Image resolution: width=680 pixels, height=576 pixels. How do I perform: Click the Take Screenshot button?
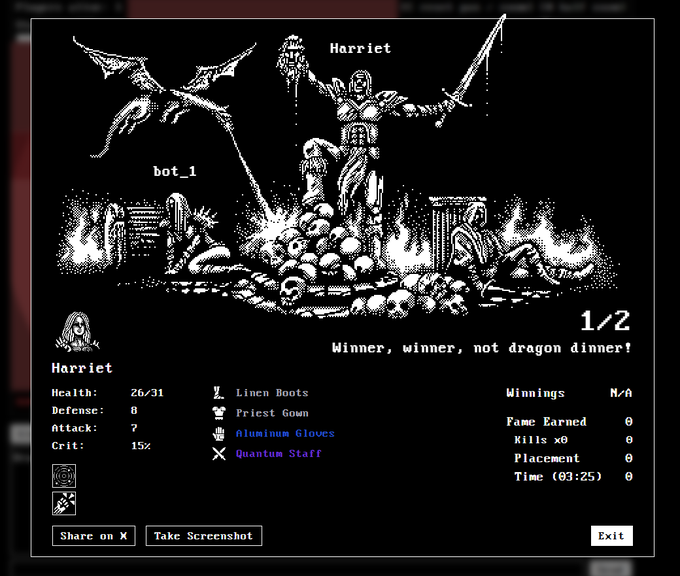point(204,536)
